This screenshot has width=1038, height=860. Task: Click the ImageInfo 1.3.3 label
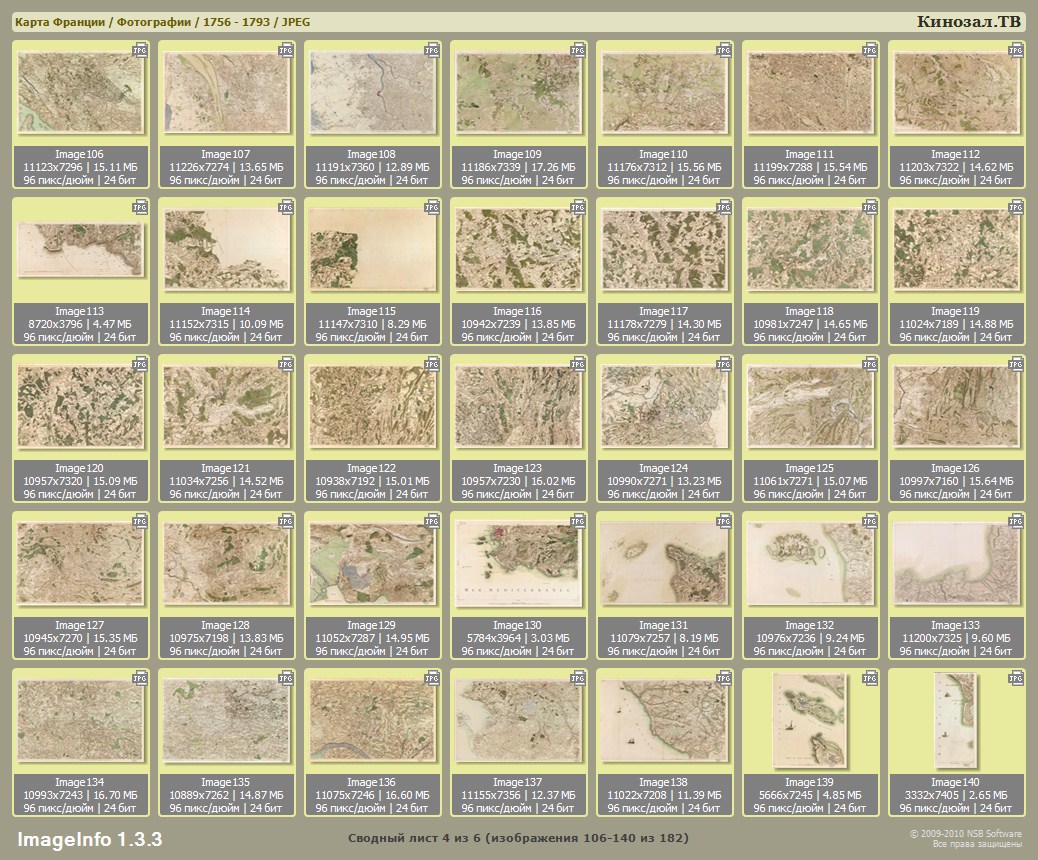pyautogui.click(x=89, y=838)
